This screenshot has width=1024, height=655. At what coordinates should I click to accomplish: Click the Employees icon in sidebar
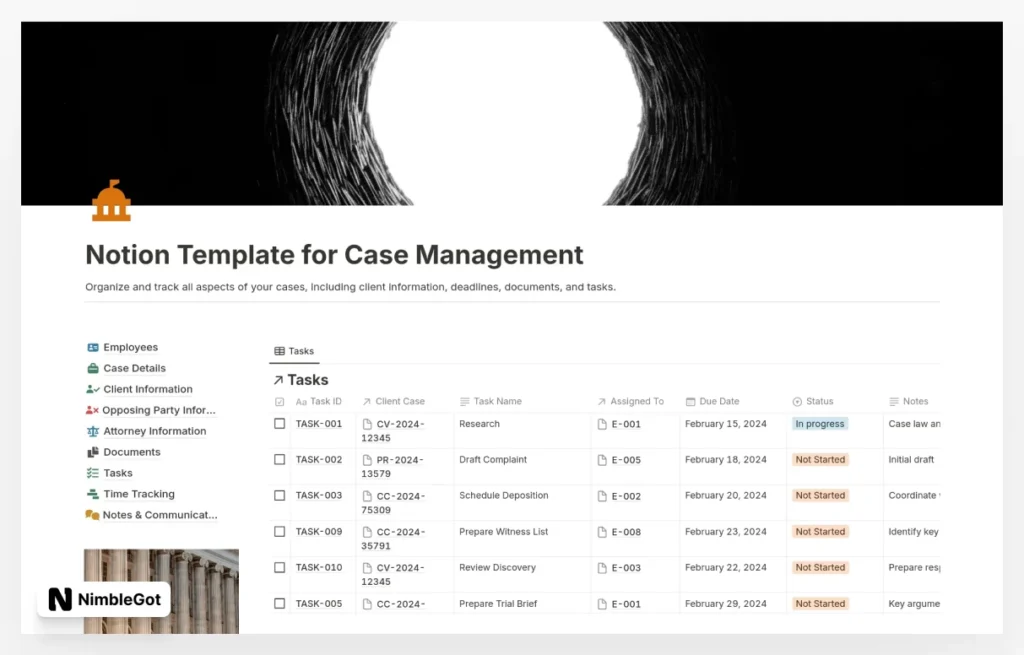[93, 347]
